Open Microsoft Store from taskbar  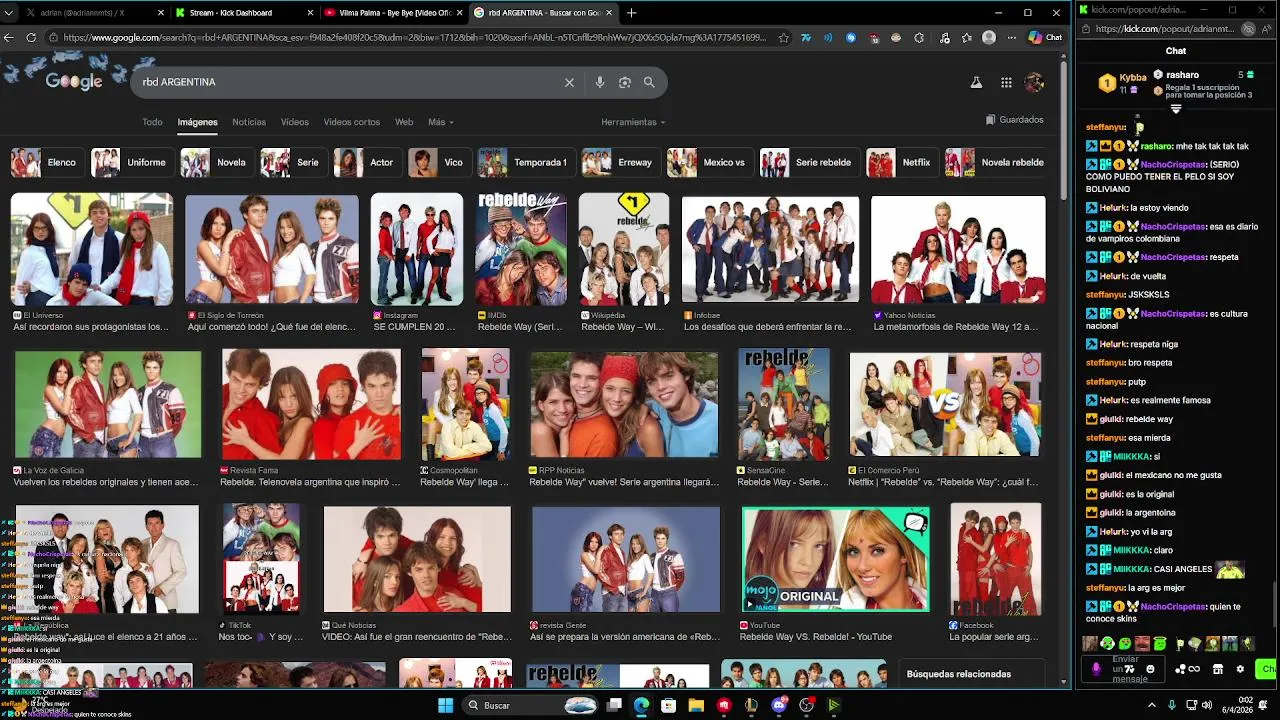point(669,705)
